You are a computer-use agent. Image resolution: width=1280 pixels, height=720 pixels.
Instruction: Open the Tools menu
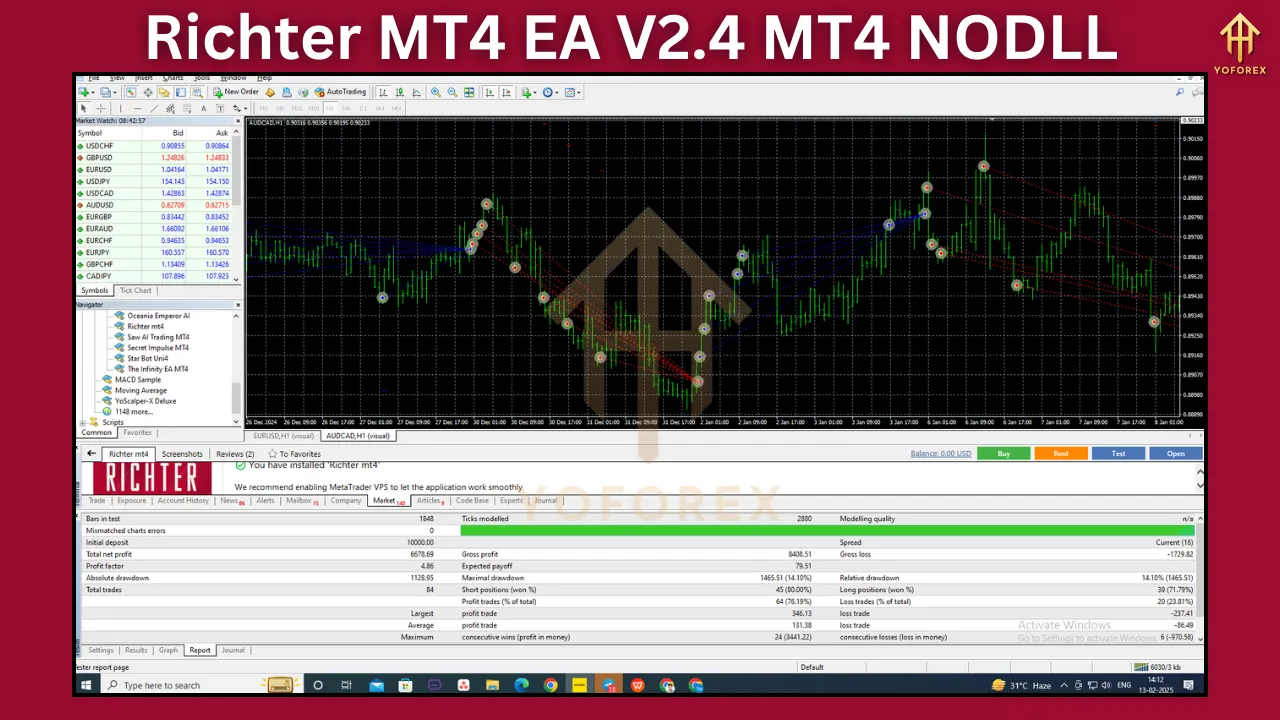coord(202,77)
